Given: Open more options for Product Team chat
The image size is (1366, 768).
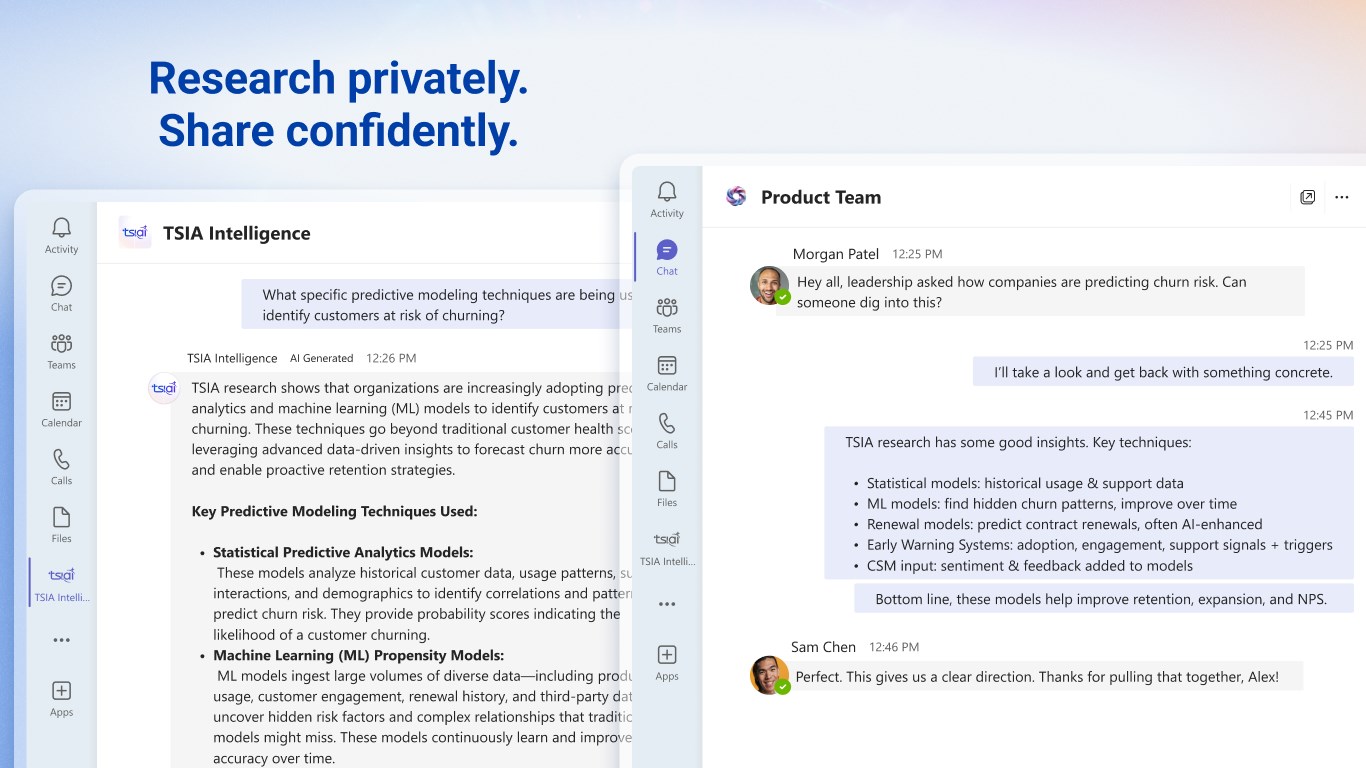Looking at the screenshot, I should coord(1342,197).
